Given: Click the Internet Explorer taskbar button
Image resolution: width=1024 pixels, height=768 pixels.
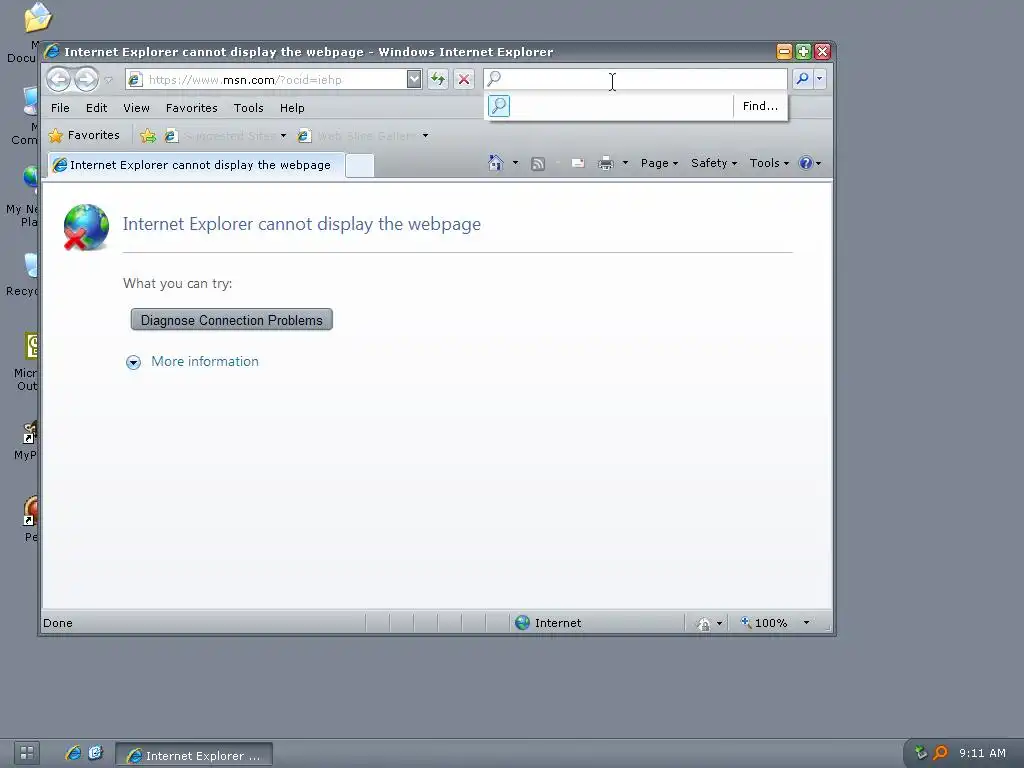Looking at the screenshot, I should click(x=194, y=756).
